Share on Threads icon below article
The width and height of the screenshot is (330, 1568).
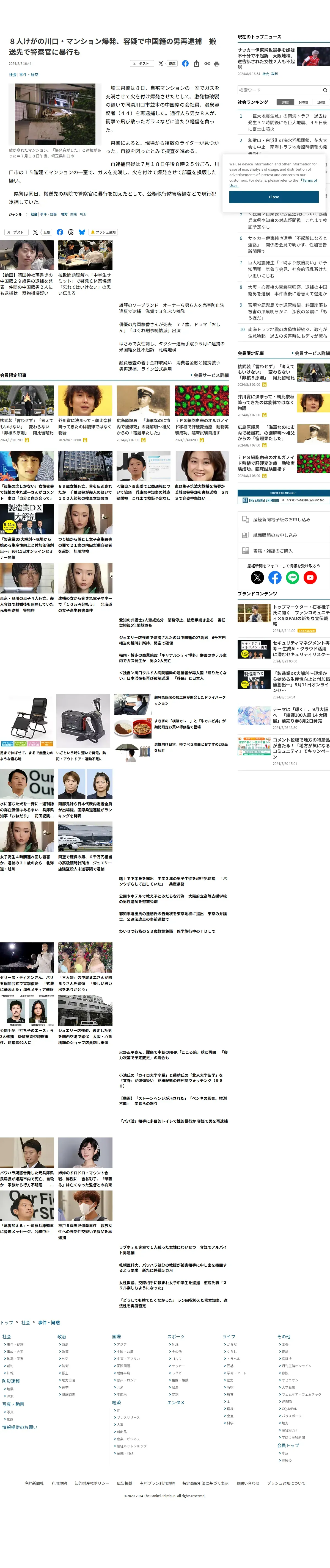point(71,232)
